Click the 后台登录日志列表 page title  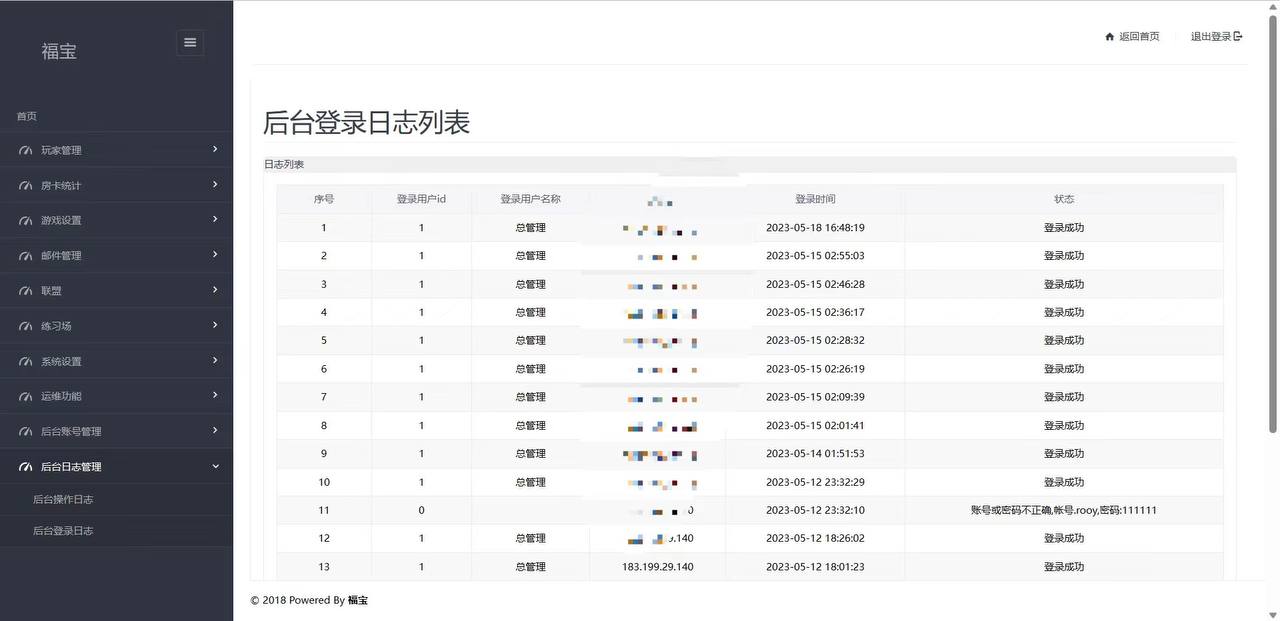click(x=366, y=122)
